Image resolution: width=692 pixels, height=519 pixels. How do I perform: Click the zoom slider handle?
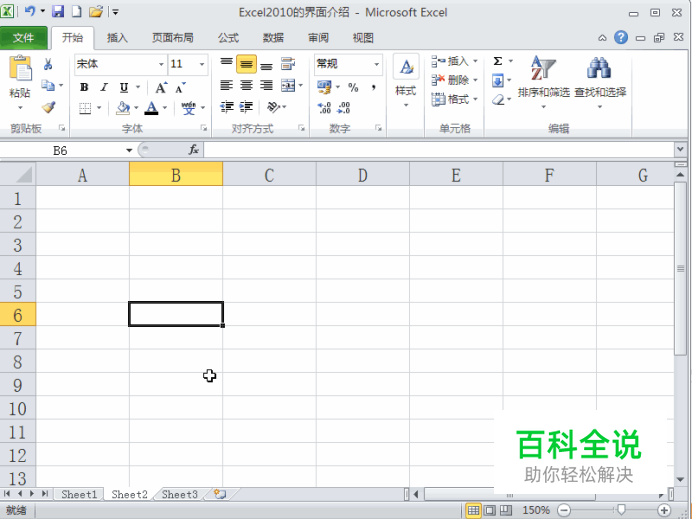(621, 510)
